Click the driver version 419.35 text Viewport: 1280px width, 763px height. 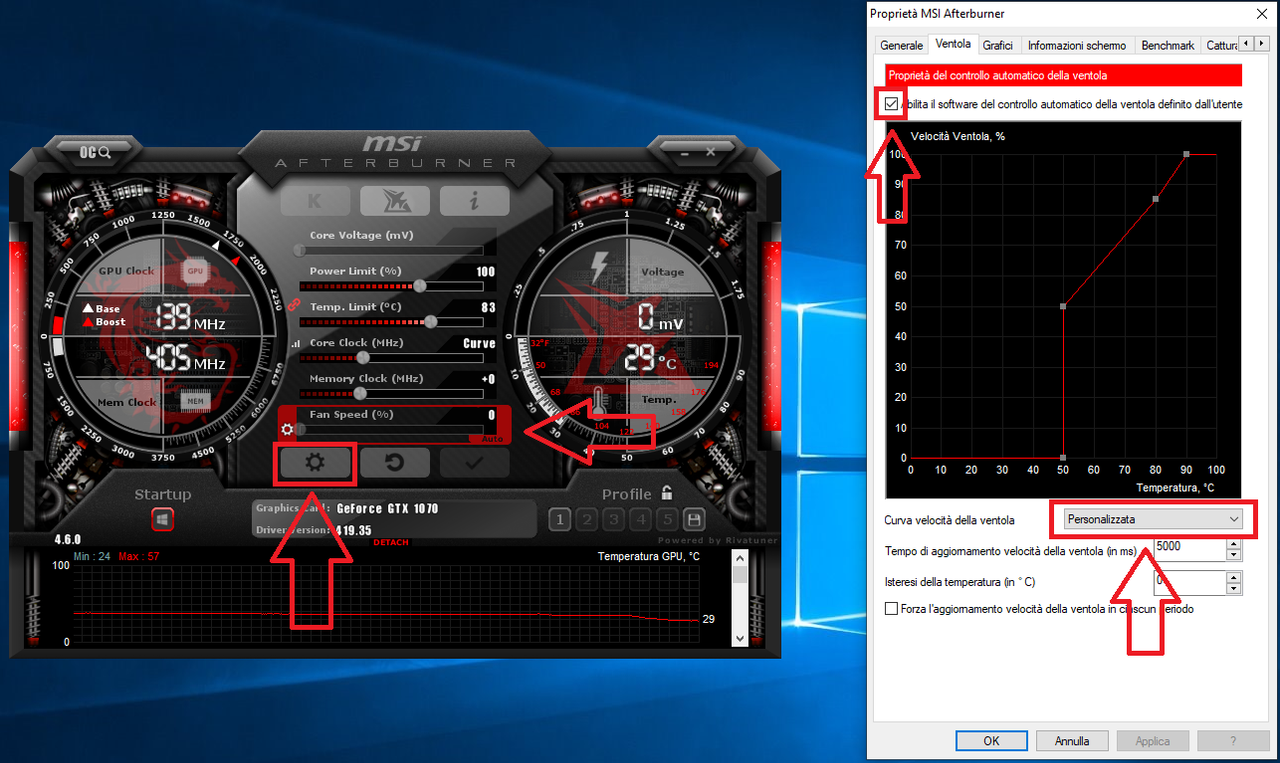click(x=354, y=530)
